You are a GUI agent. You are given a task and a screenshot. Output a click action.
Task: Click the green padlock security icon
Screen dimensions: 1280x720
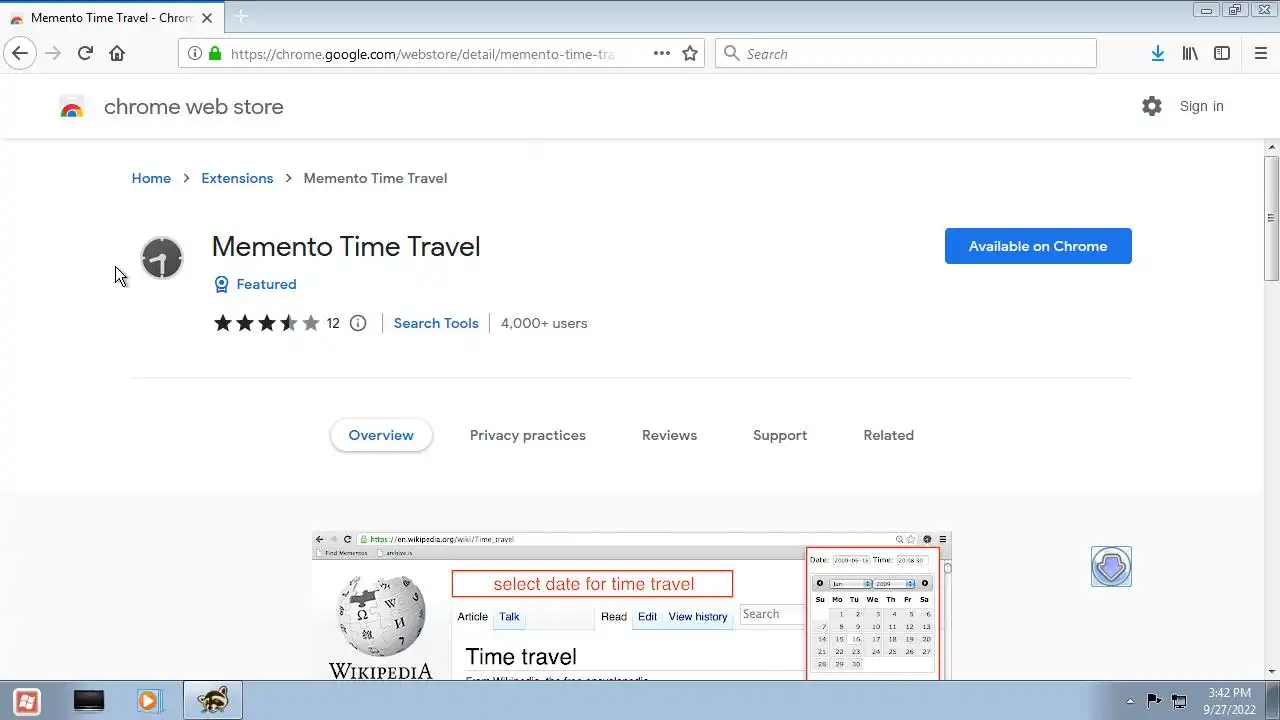tap(214, 54)
